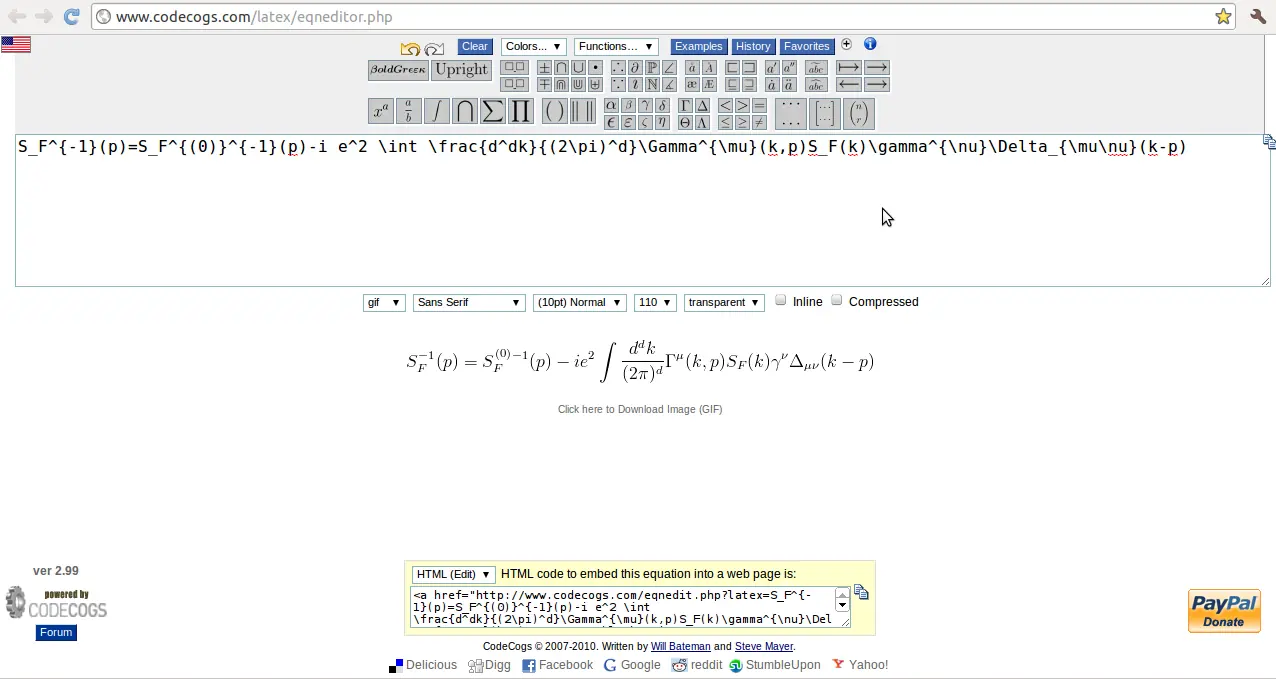Open the Sans Serif font dropdown

coord(469,302)
